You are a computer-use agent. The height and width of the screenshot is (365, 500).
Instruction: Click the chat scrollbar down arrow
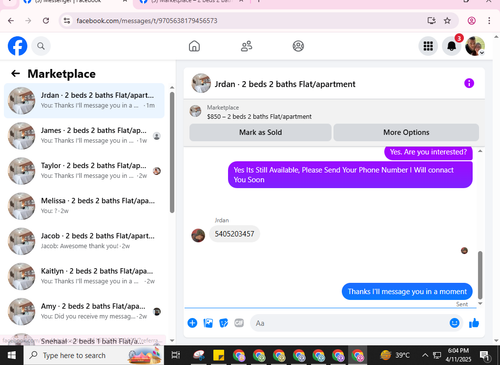point(480,303)
